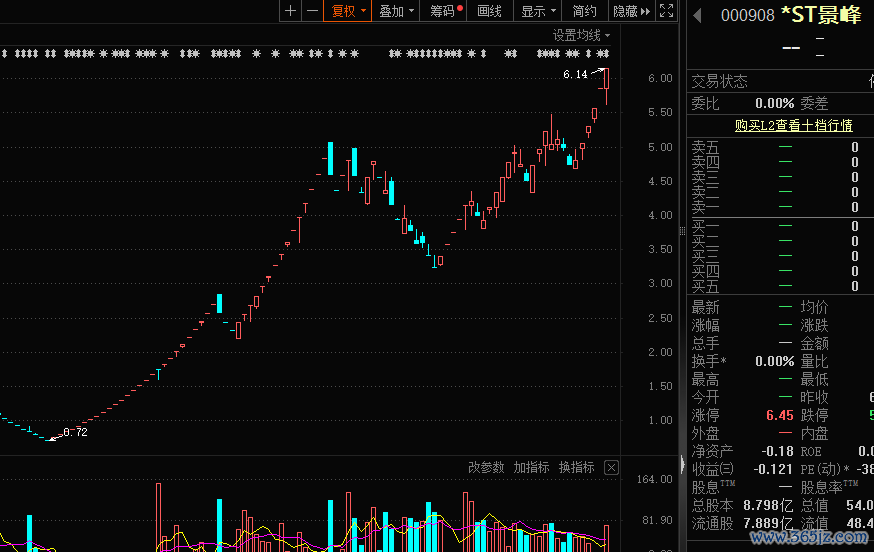The width and height of the screenshot is (874, 552).
Task: Close the volume indicator panel
Action: coord(611,467)
